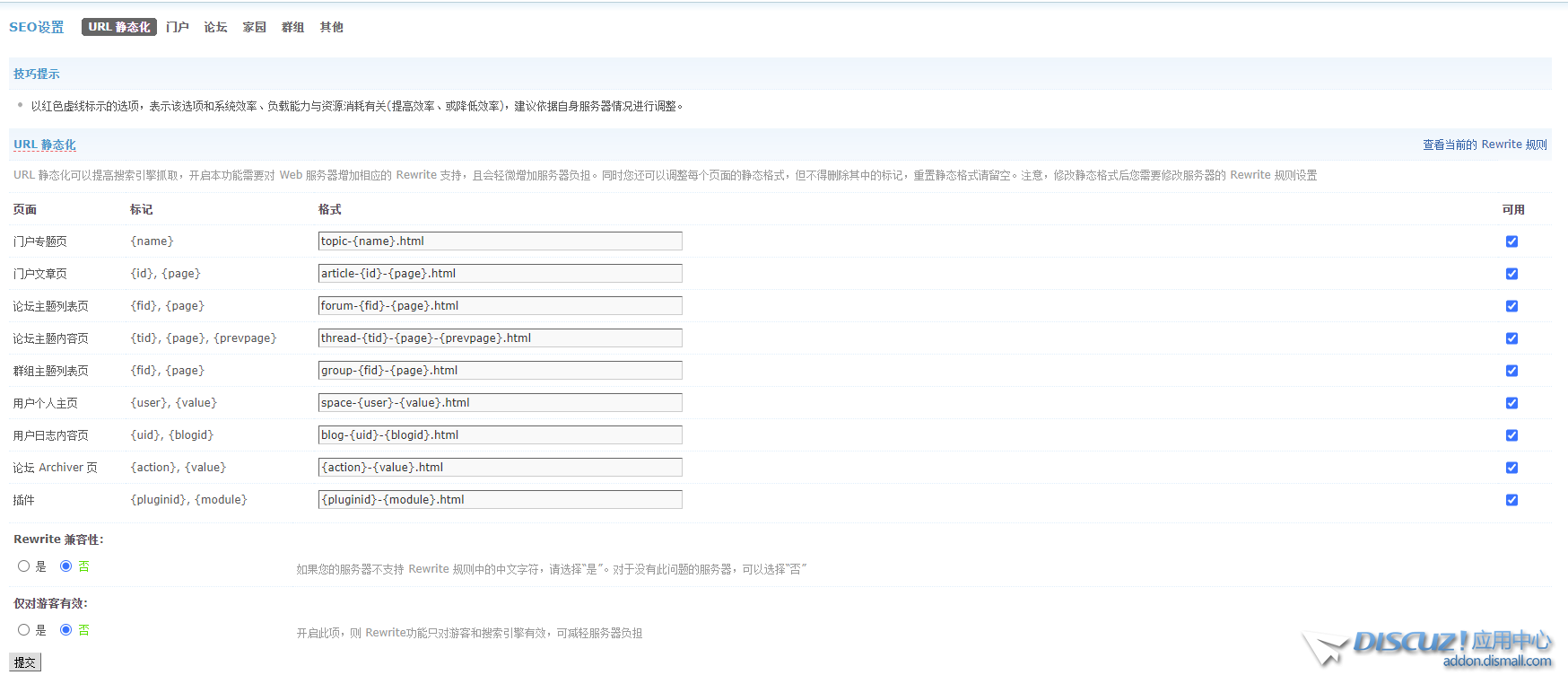Viewport: 1568px width, 684px height.
Task: Select 否 for Rewrite 兼容性
Action: tap(65, 566)
